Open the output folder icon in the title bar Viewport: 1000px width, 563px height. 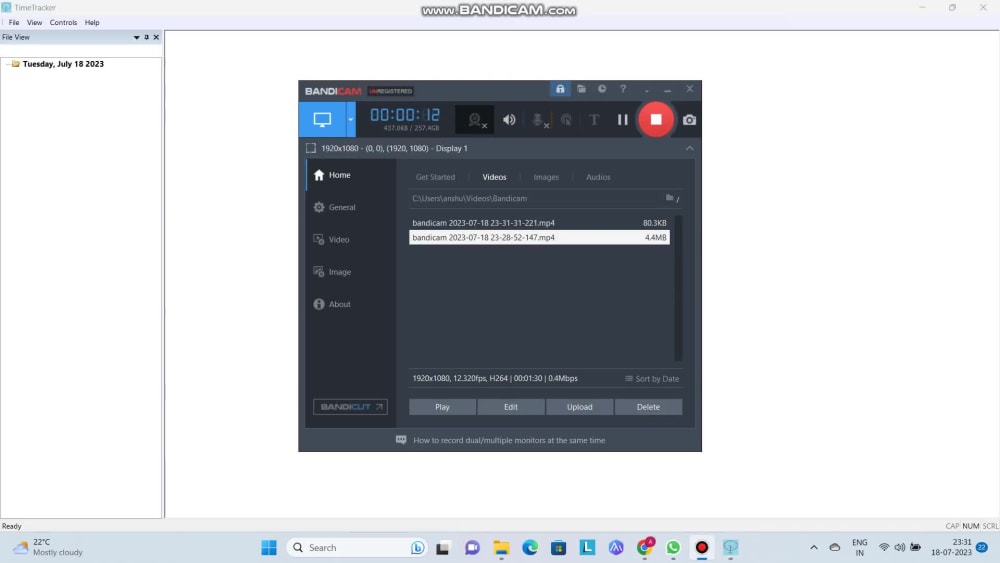tap(581, 89)
